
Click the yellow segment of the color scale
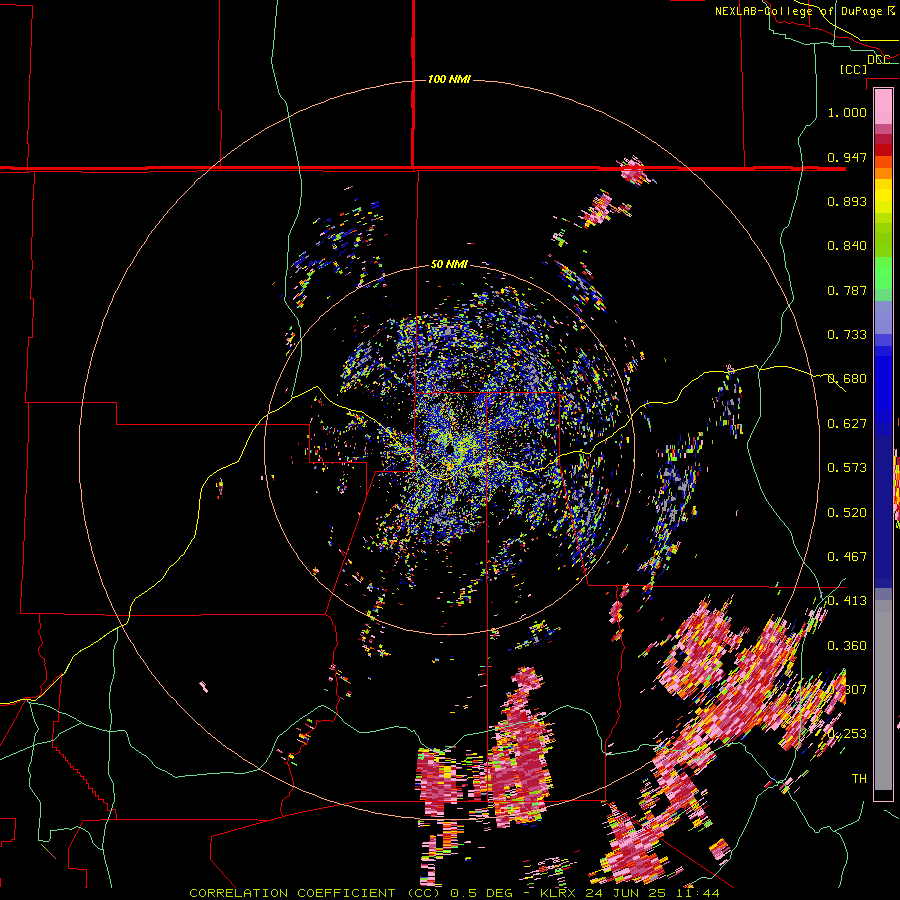point(883,196)
